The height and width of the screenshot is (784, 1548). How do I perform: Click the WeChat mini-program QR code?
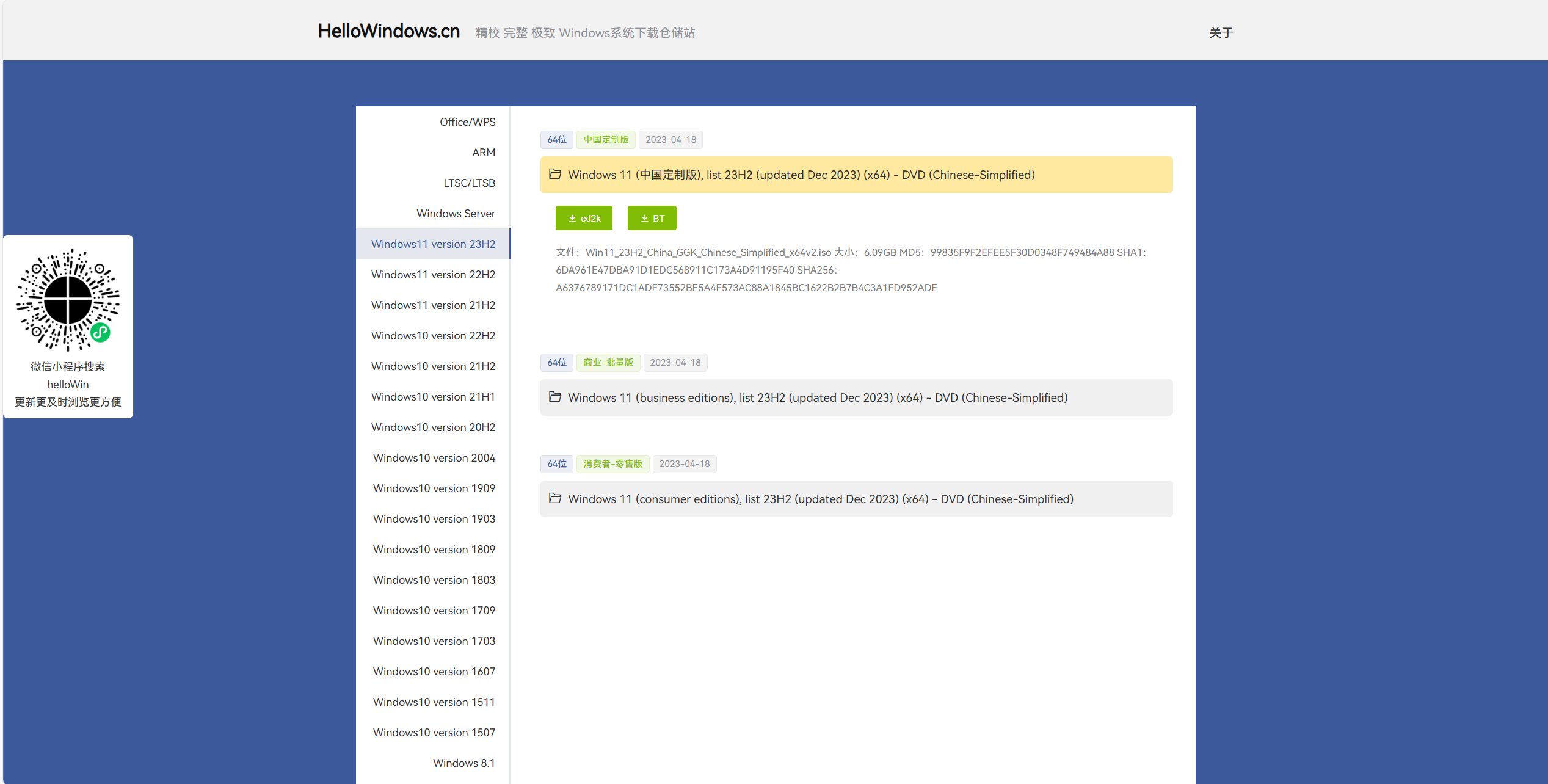(x=68, y=300)
